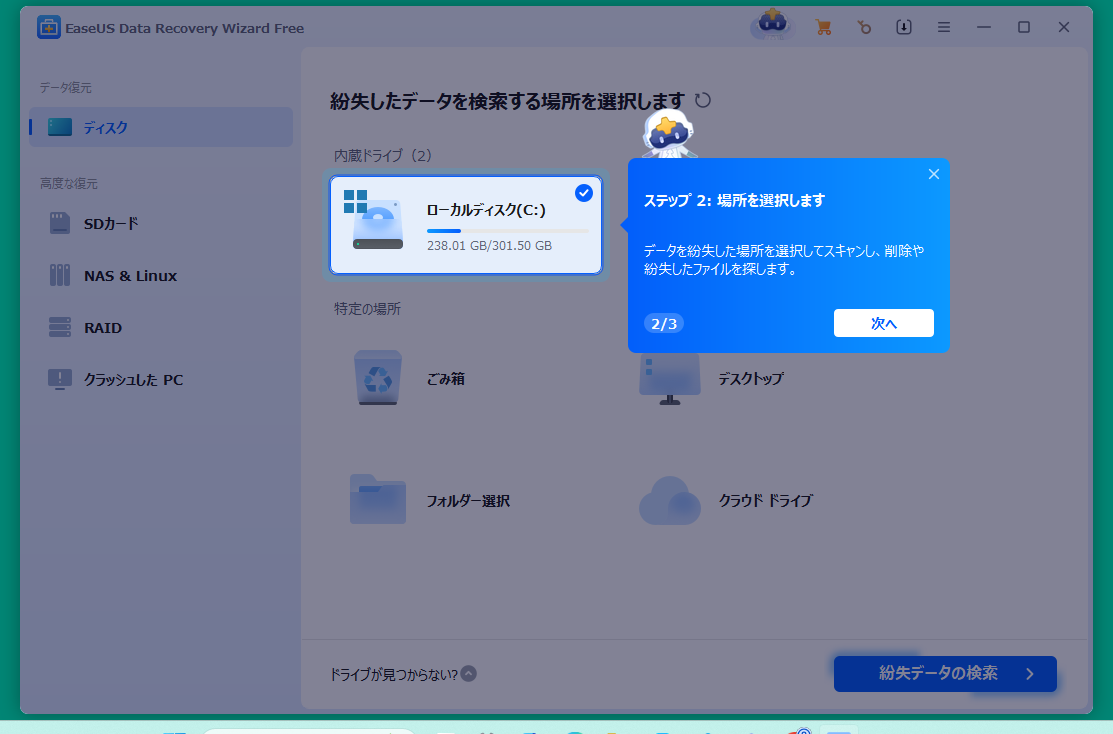The width and height of the screenshot is (1113, 734).
Task: Click the クラウド ドライブ label
Action: (x=765, y=501)
